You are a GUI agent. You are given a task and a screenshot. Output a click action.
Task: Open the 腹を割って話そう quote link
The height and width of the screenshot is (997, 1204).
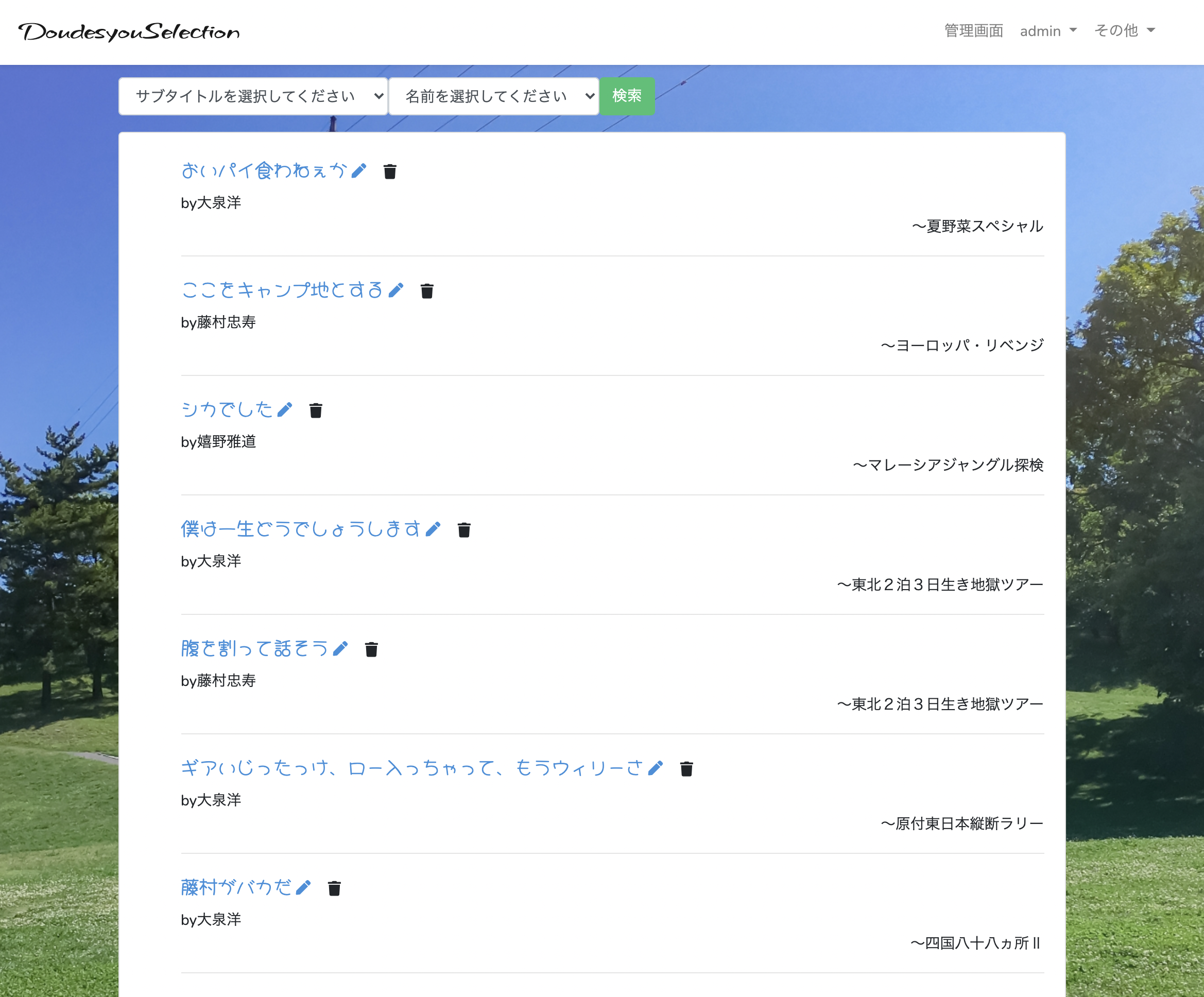tap(254, 648)
